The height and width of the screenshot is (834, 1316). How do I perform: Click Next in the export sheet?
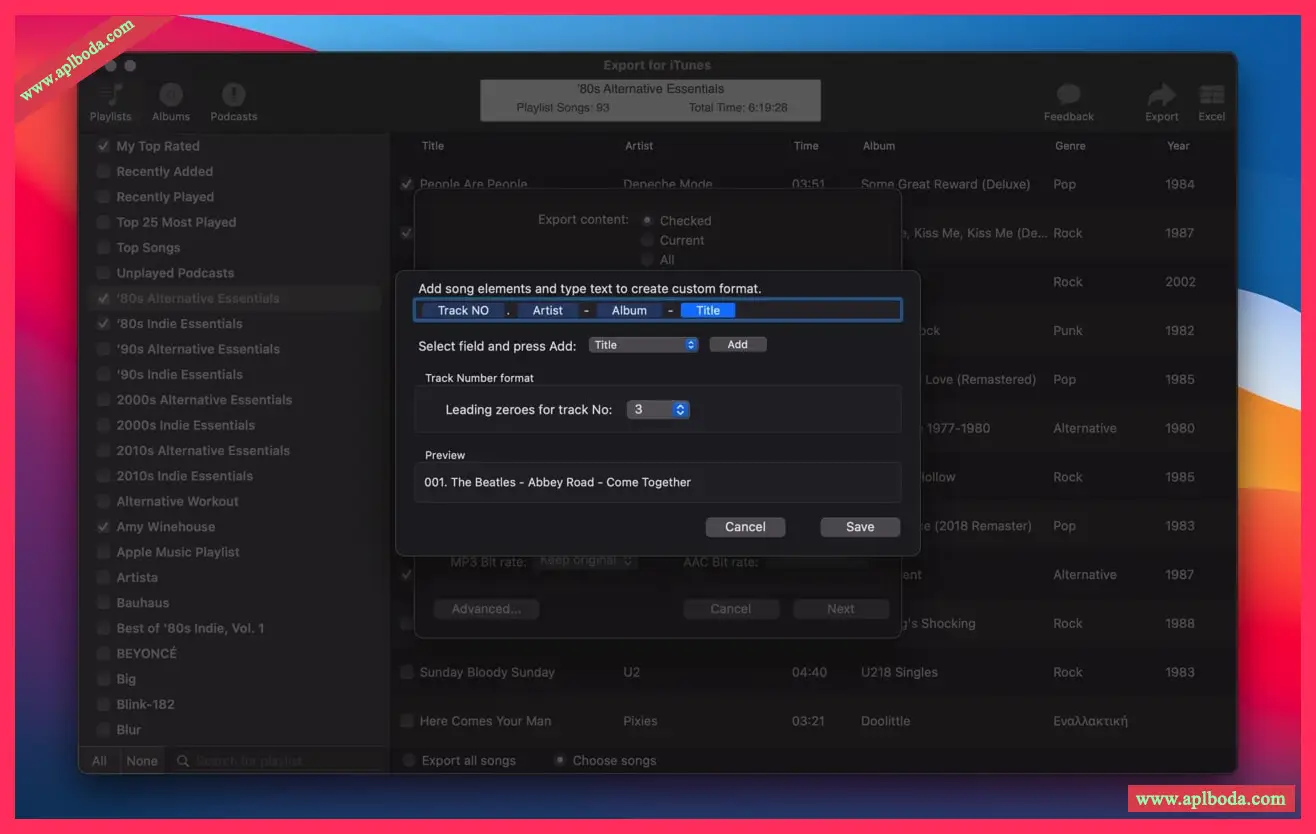point(841,609)
